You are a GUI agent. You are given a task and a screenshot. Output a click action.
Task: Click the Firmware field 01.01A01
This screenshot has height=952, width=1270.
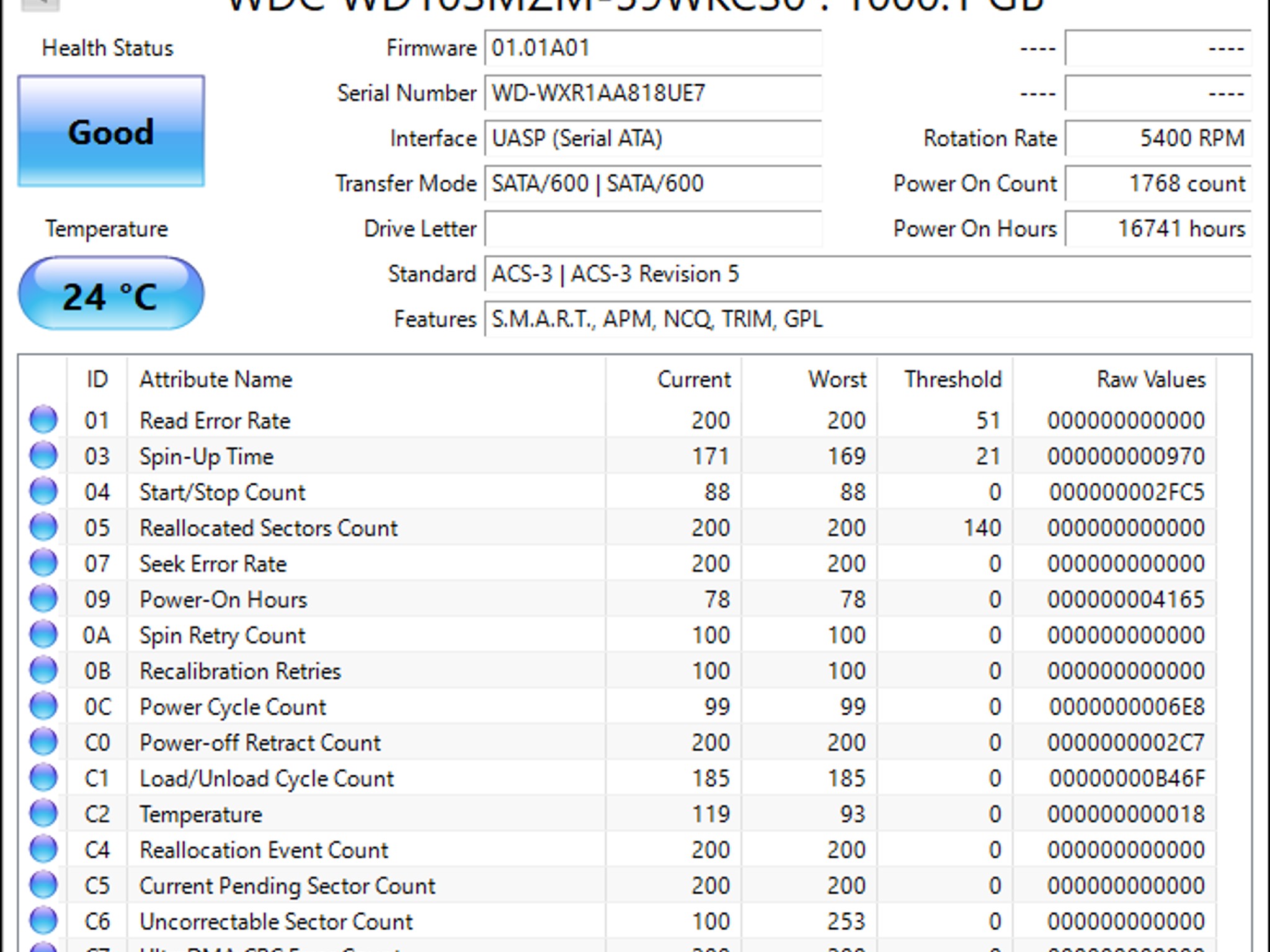(653, 48)
